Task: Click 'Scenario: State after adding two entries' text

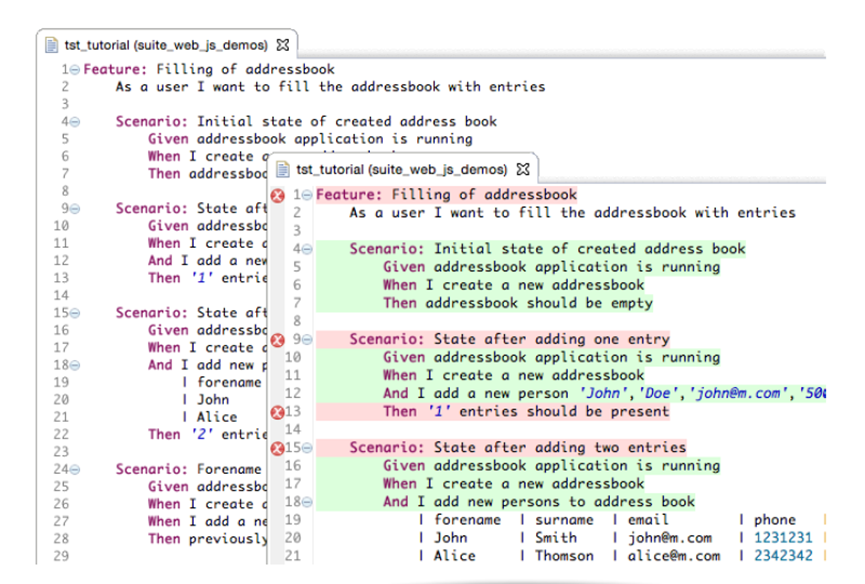Action: pyautogui.click(x=517, y=448)
